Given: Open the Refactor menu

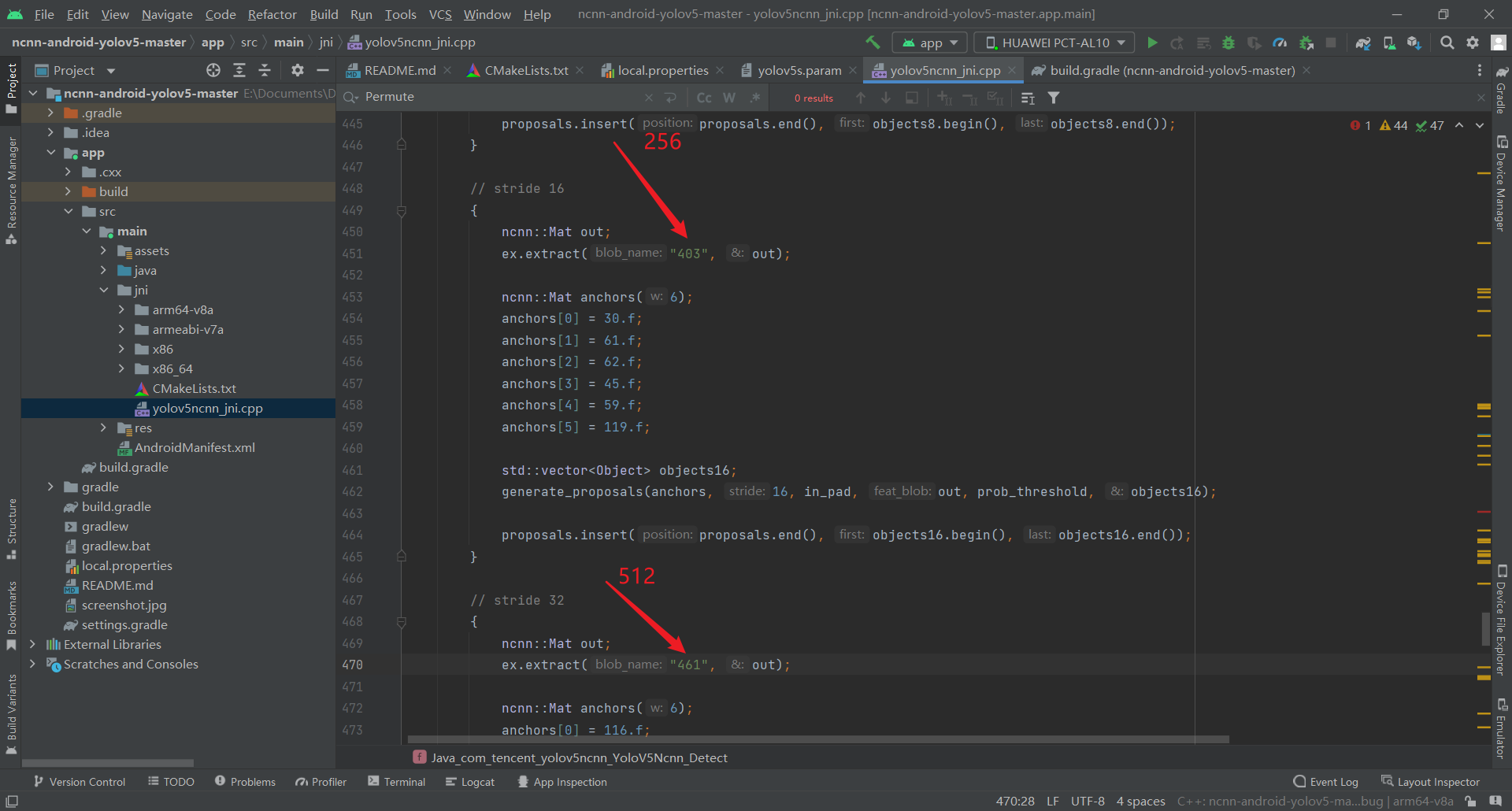Looking at the screenshot, I should (272, 14).
